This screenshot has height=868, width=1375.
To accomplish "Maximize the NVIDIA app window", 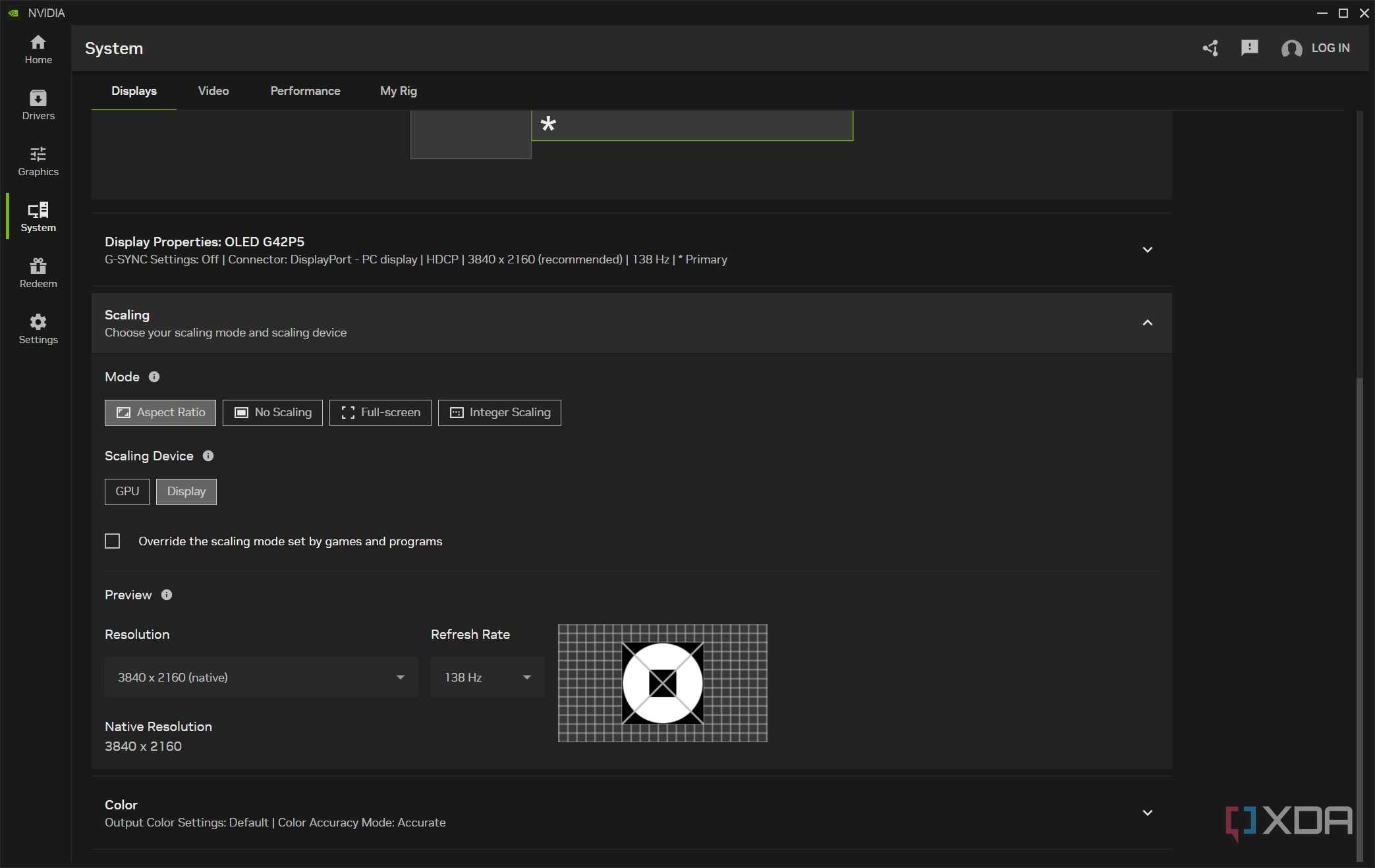I will (x=1343, y=13).
